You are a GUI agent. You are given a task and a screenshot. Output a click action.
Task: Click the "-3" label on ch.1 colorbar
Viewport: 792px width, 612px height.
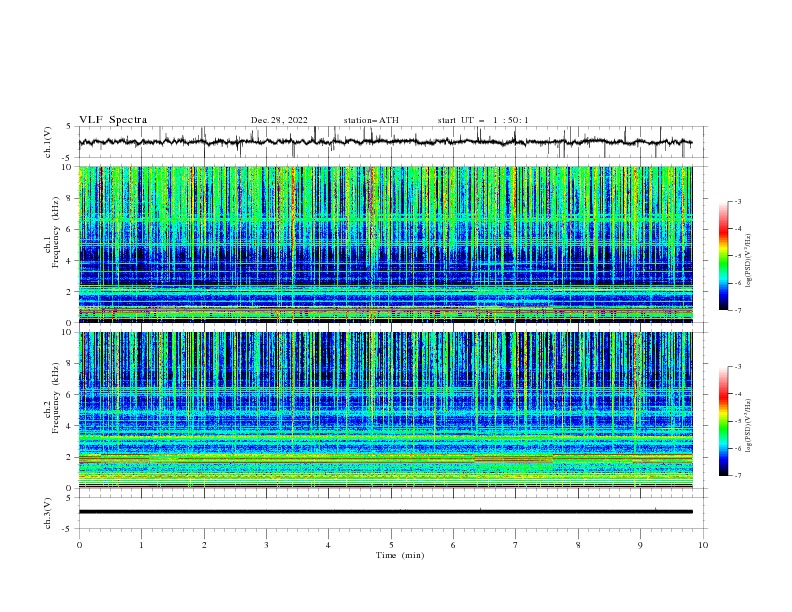point(737,201)
